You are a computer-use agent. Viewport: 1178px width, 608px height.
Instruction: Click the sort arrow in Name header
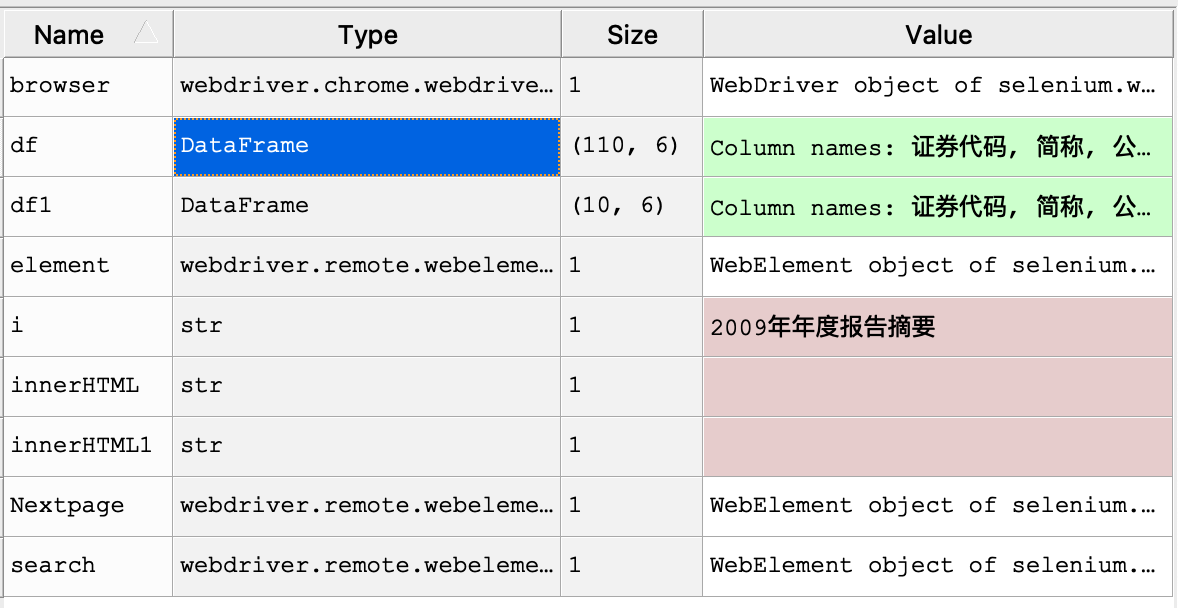click(146, 33)
